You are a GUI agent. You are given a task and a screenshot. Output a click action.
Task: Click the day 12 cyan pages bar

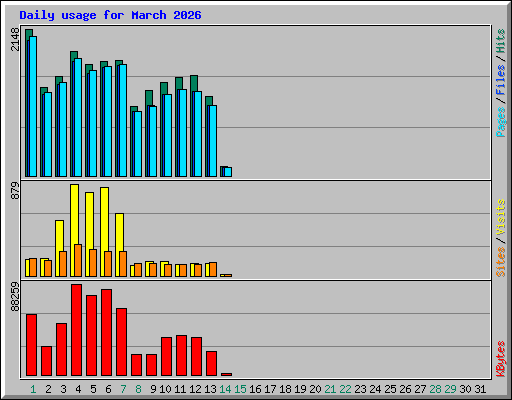click(x=198, y=134)
